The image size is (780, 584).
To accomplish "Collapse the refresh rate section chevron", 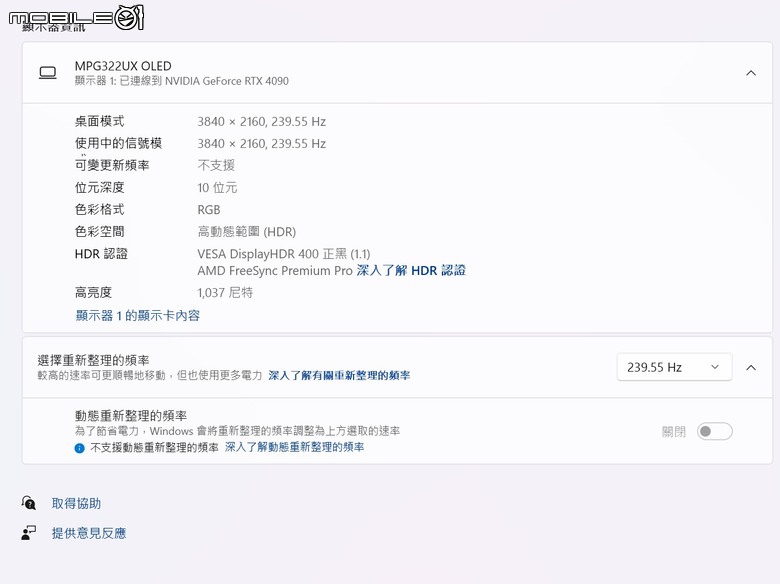I will (751, 368).
